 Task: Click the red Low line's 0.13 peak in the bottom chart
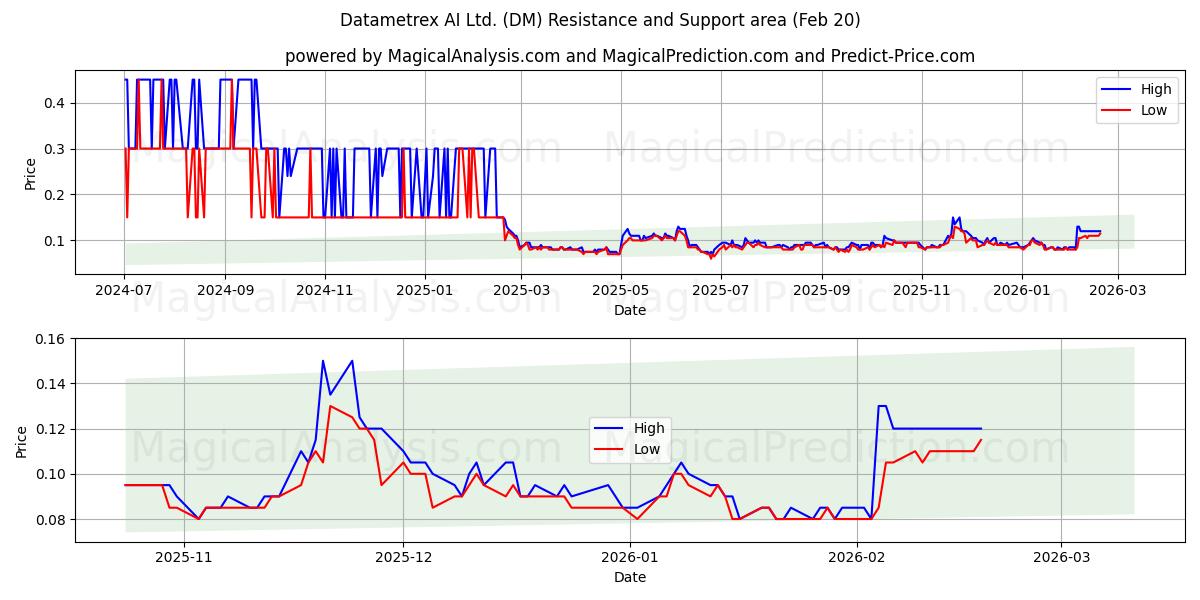click(x=330, y=406)
